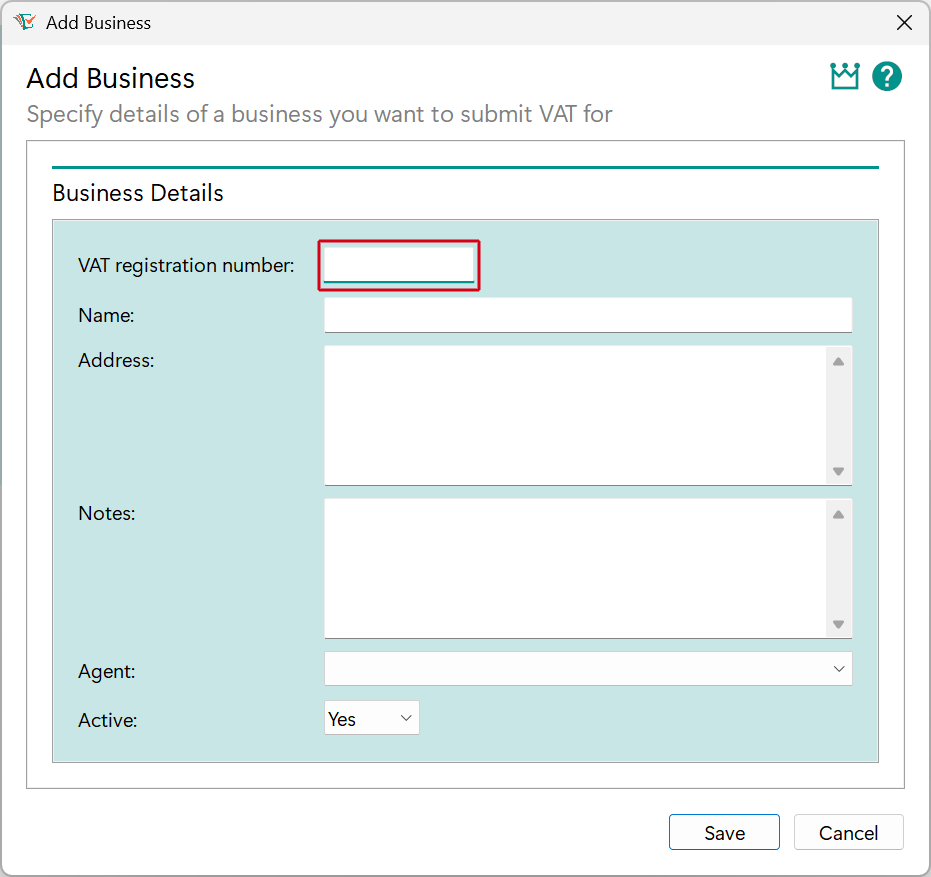Cancel adding the business
The height and width of the screenshot is (877, 931).
point(848,832)
